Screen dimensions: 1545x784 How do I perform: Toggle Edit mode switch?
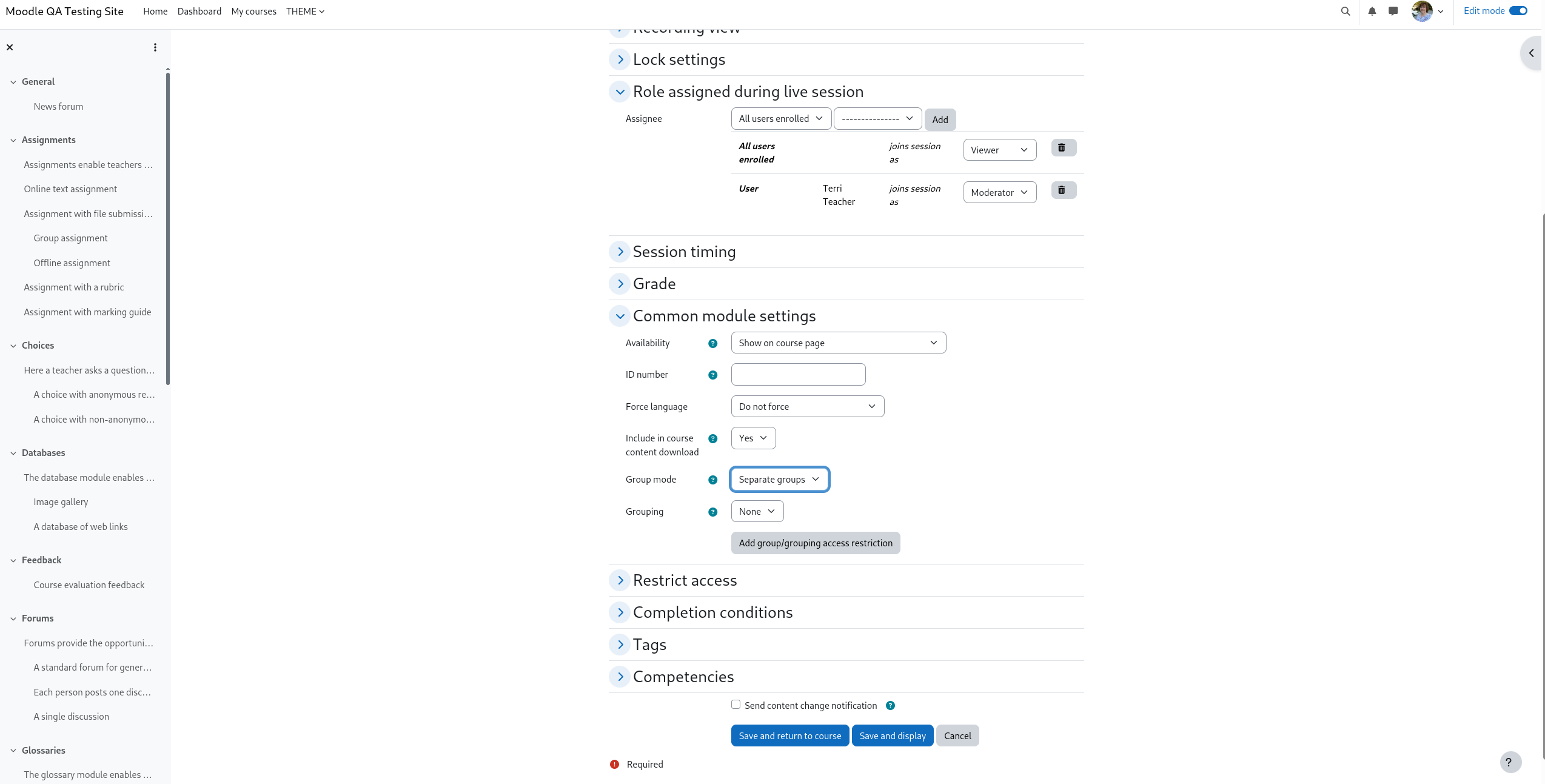point(1518,11)
